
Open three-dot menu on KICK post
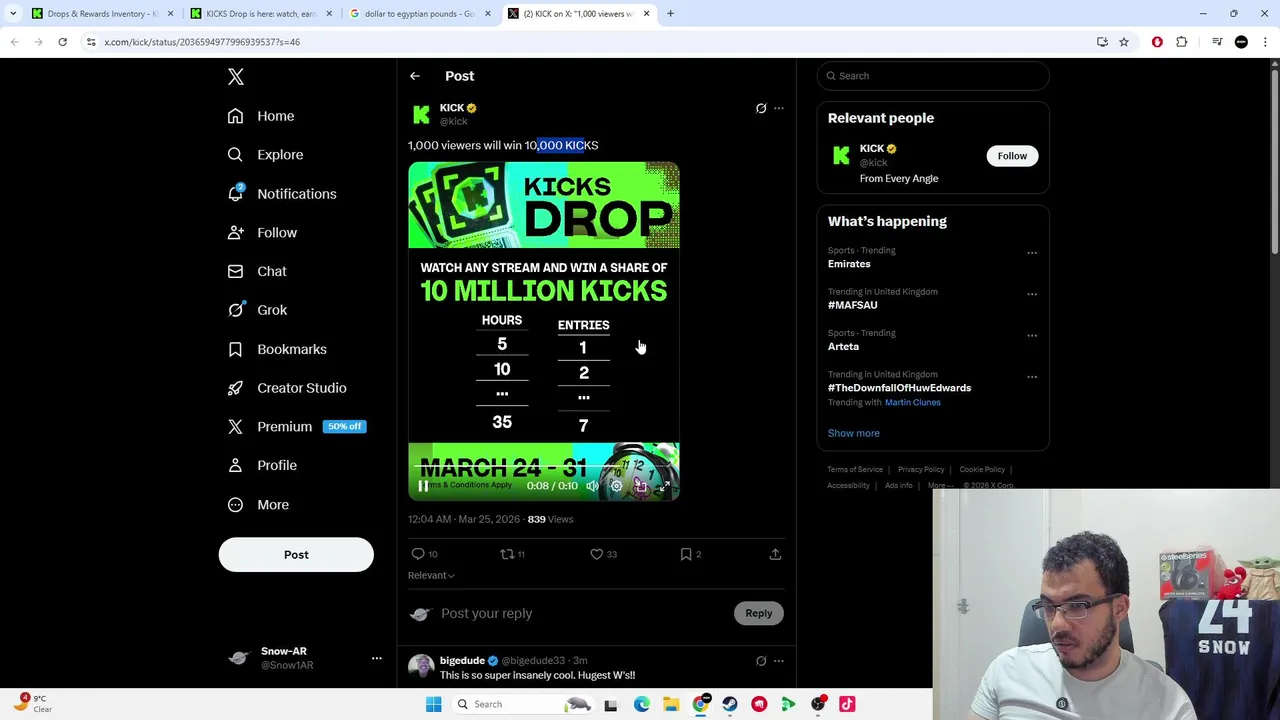pos(779,108)
